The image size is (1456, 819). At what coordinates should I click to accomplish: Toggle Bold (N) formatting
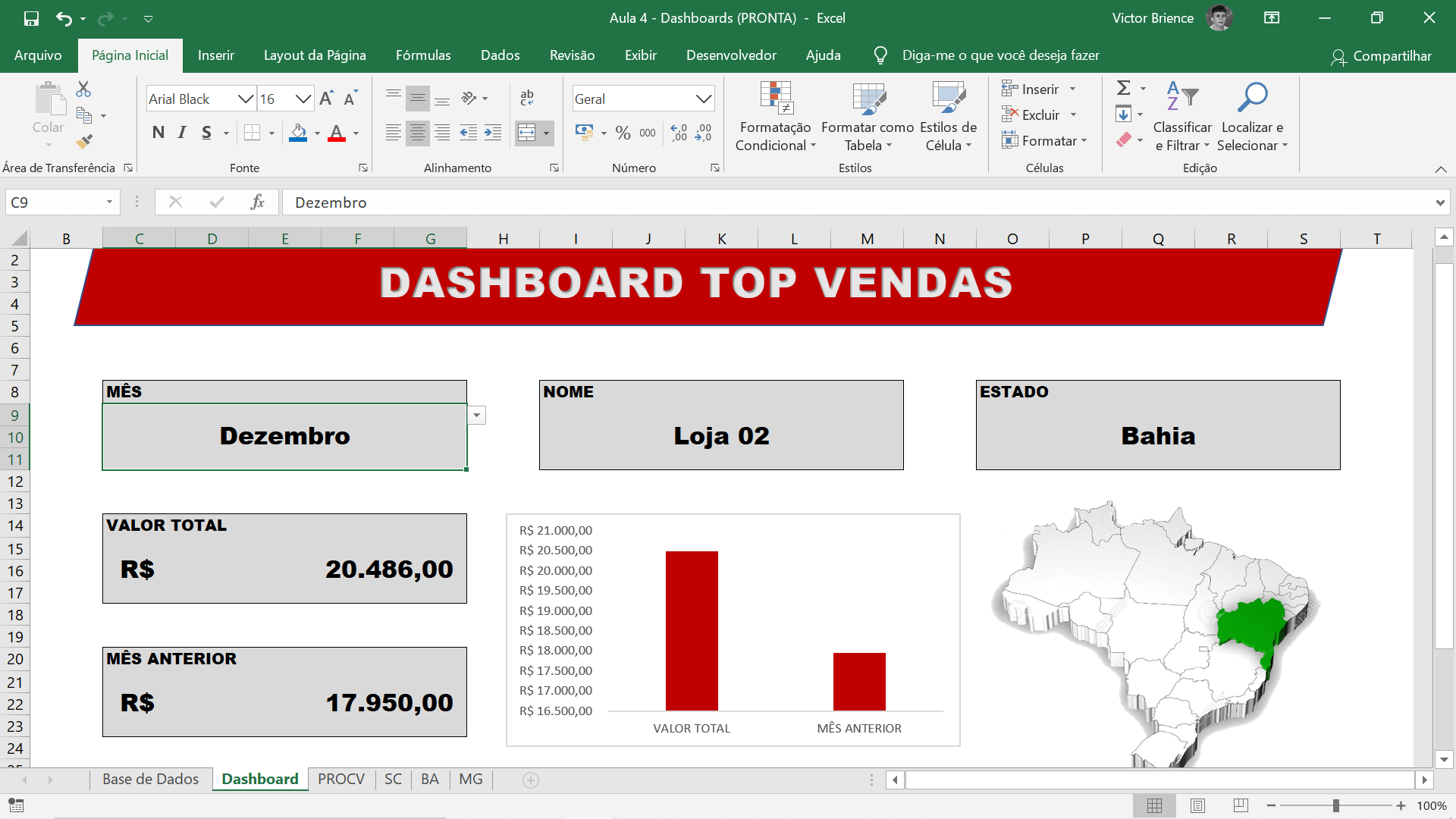coord(158,133)
